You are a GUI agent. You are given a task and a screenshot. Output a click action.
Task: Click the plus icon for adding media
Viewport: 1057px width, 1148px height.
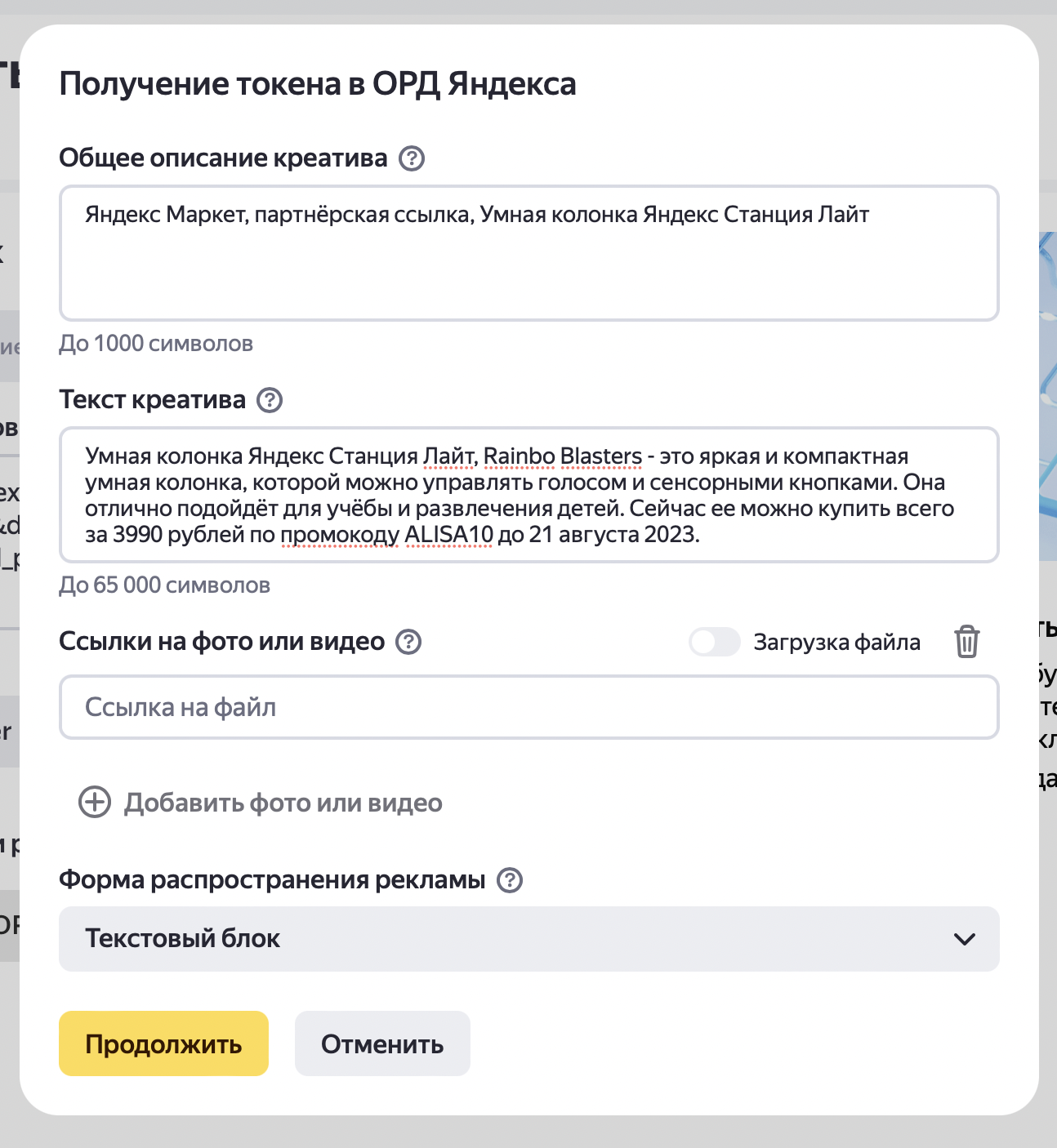click(x=95, y=803)
